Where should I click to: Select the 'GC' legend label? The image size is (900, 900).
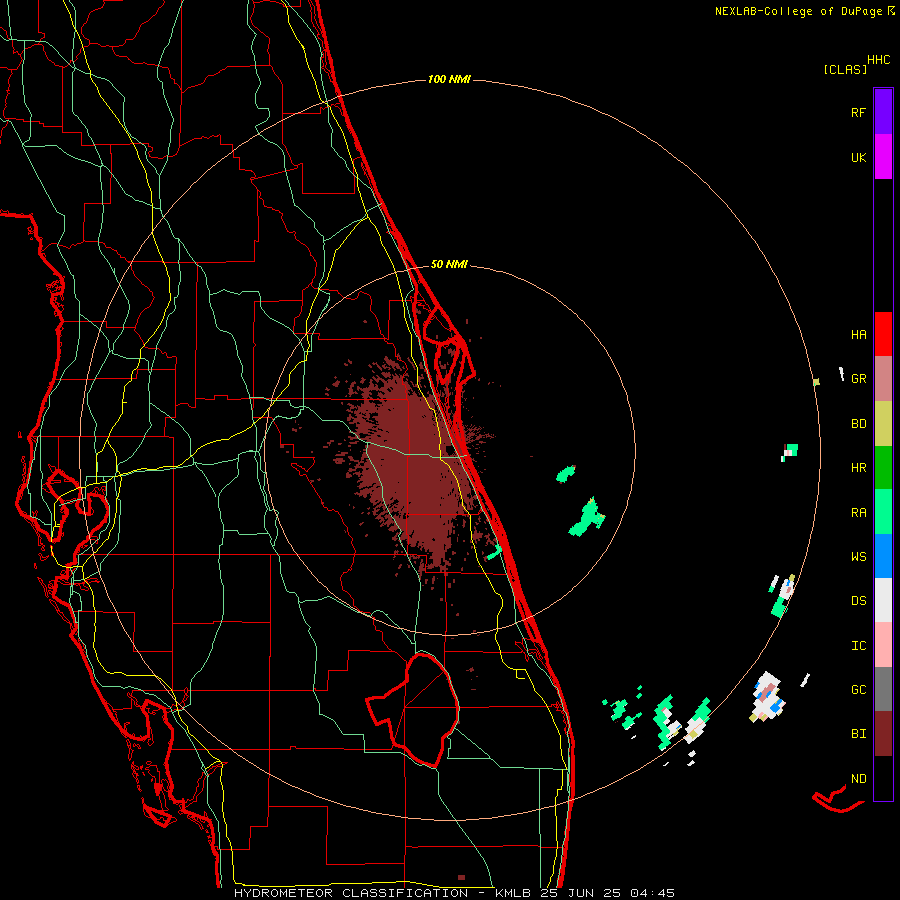coord(858,689)
